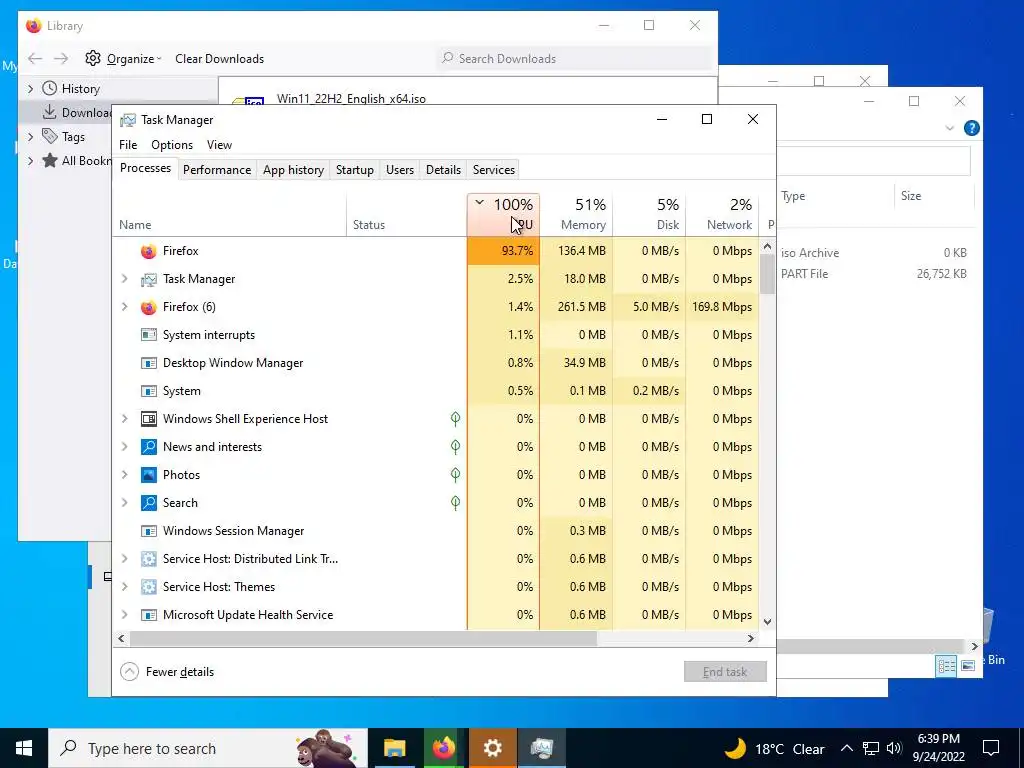Screen dimensions: 1024x768
Task: Open the Options menu in Task Manager
Action: coord(172,145)
